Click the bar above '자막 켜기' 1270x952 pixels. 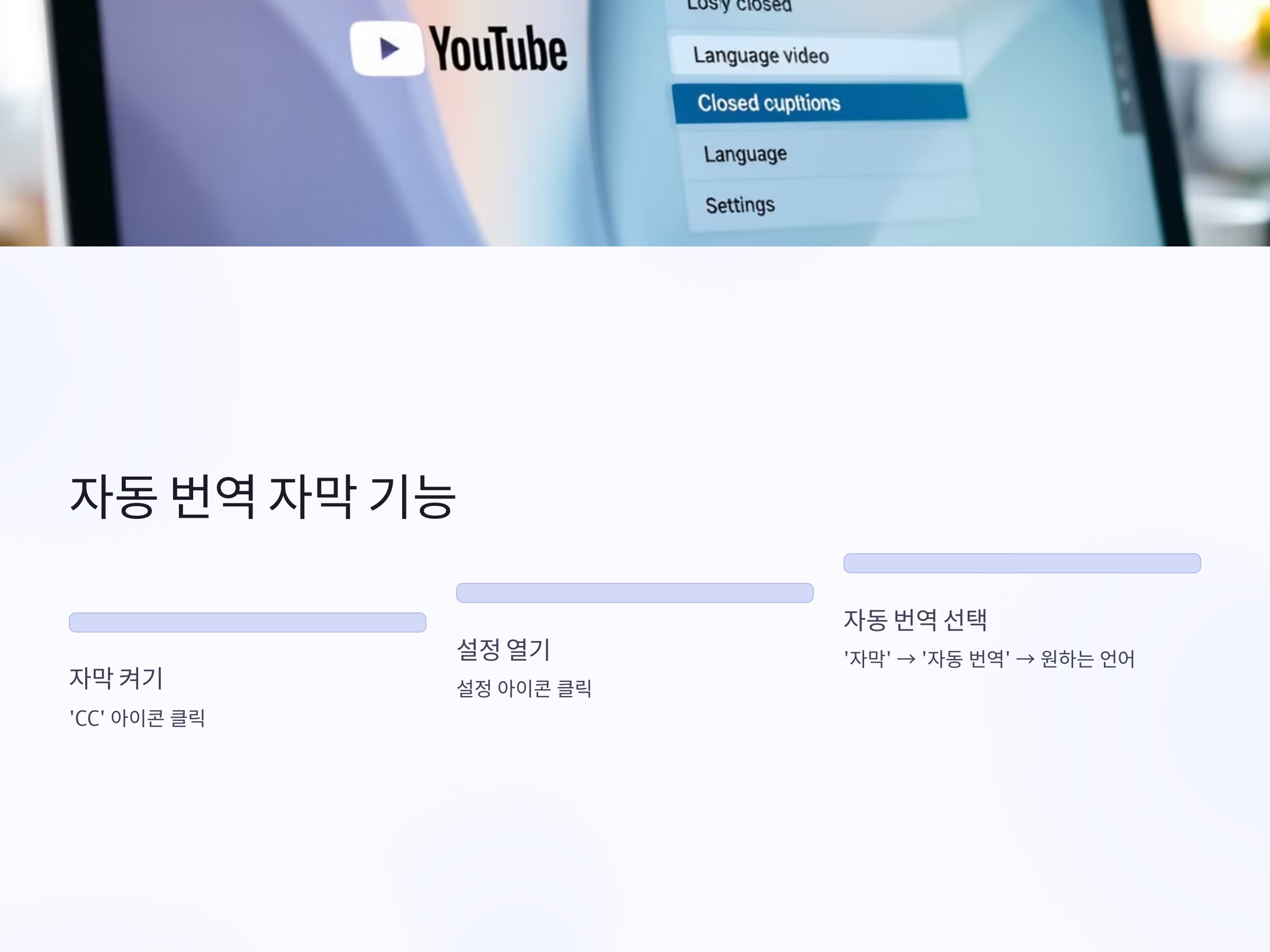(247, 623)
